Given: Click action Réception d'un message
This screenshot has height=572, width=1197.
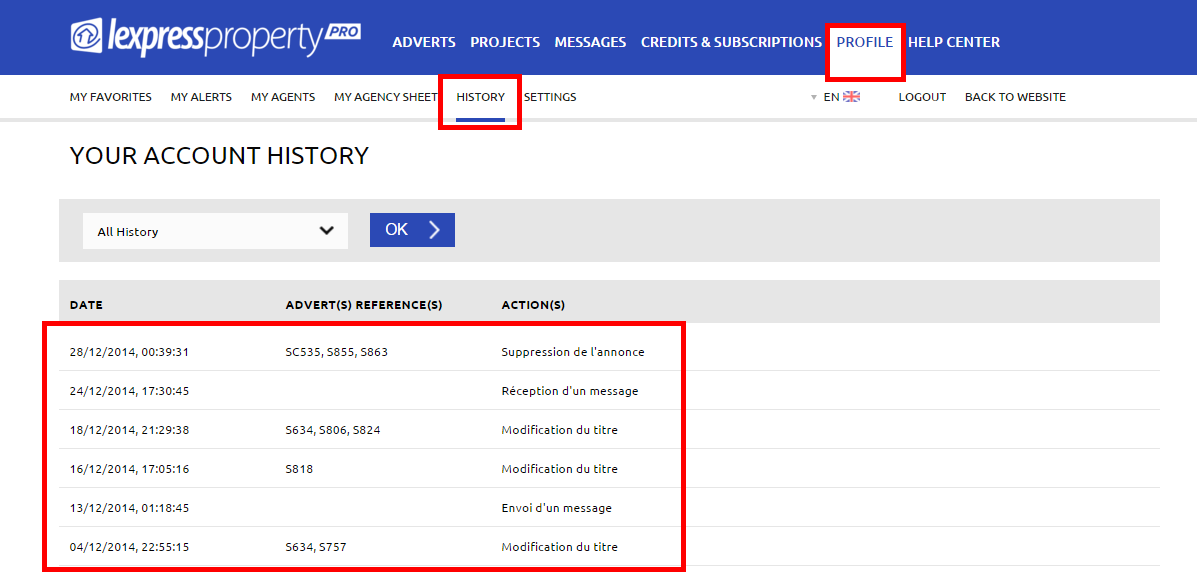Looking at the screenshot, I should point(569,391).
